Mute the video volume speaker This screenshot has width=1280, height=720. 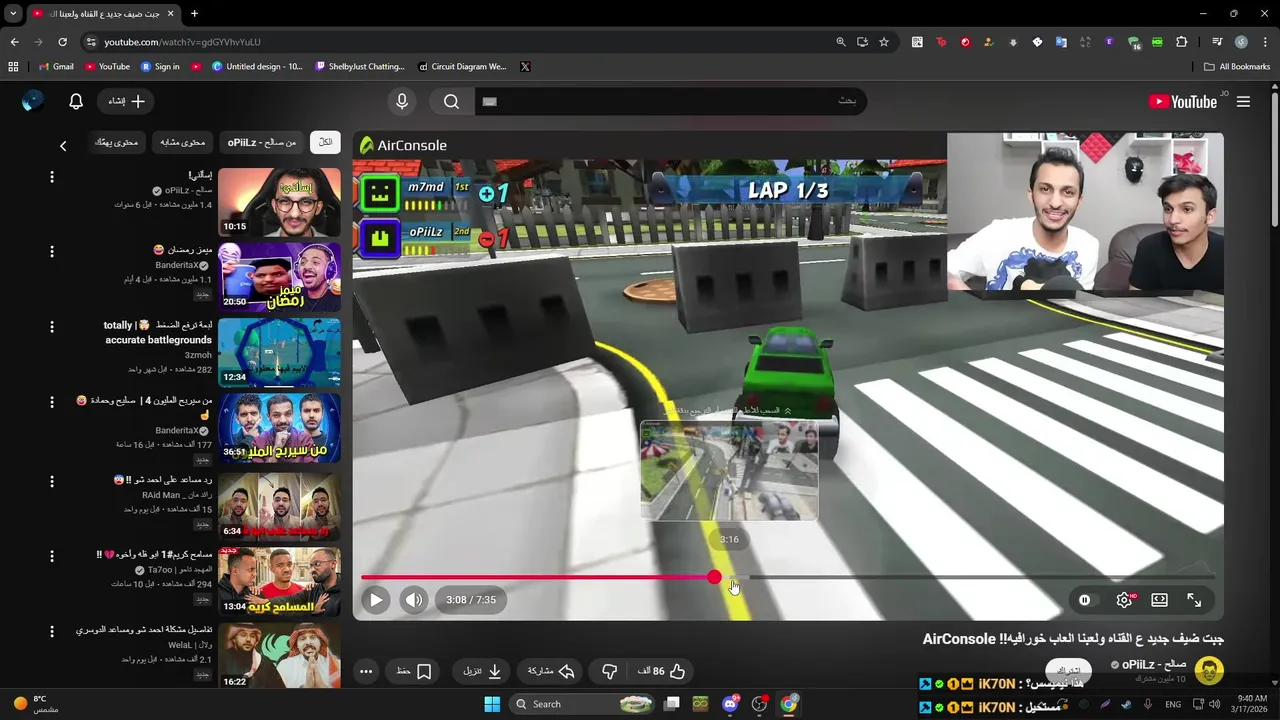[x=414, y=600]
